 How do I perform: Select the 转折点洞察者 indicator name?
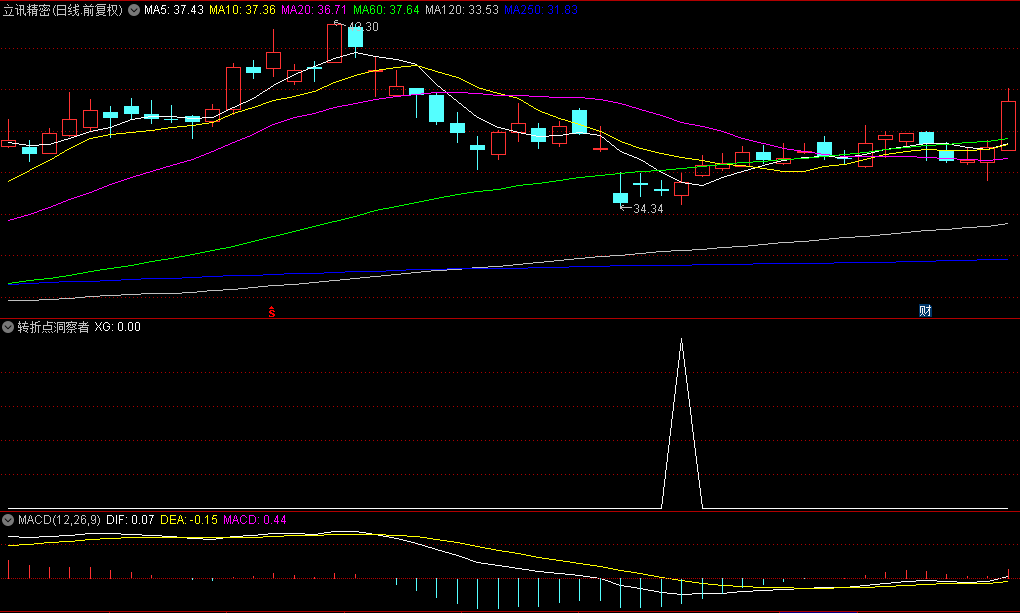(53, 327)
